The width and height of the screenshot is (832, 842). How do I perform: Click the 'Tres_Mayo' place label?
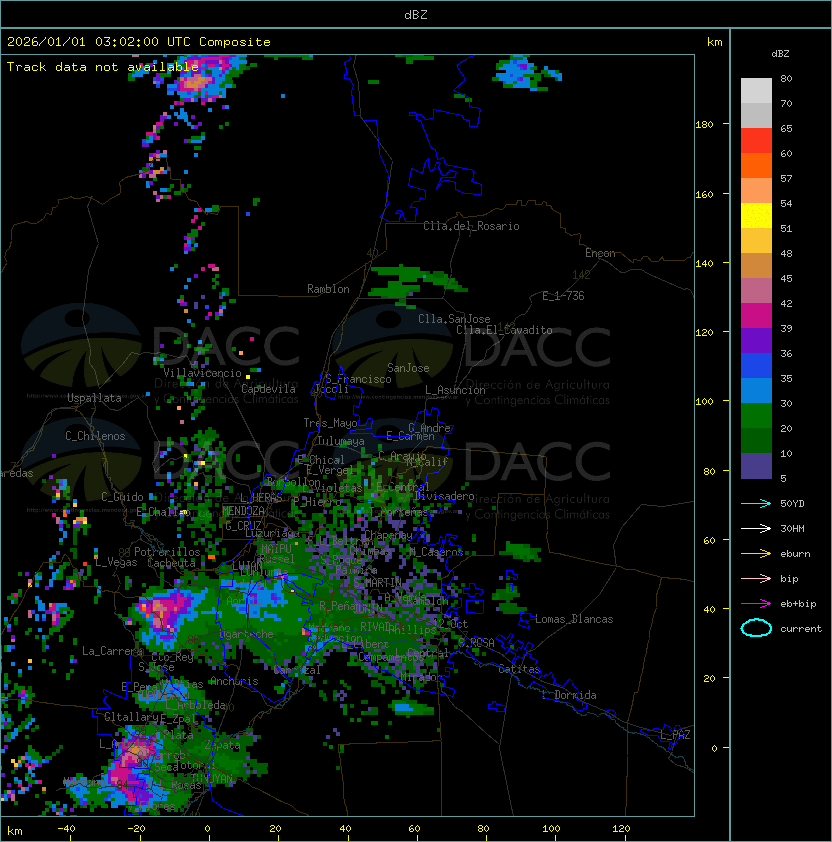pyautogui.click(x=330, y=423)
